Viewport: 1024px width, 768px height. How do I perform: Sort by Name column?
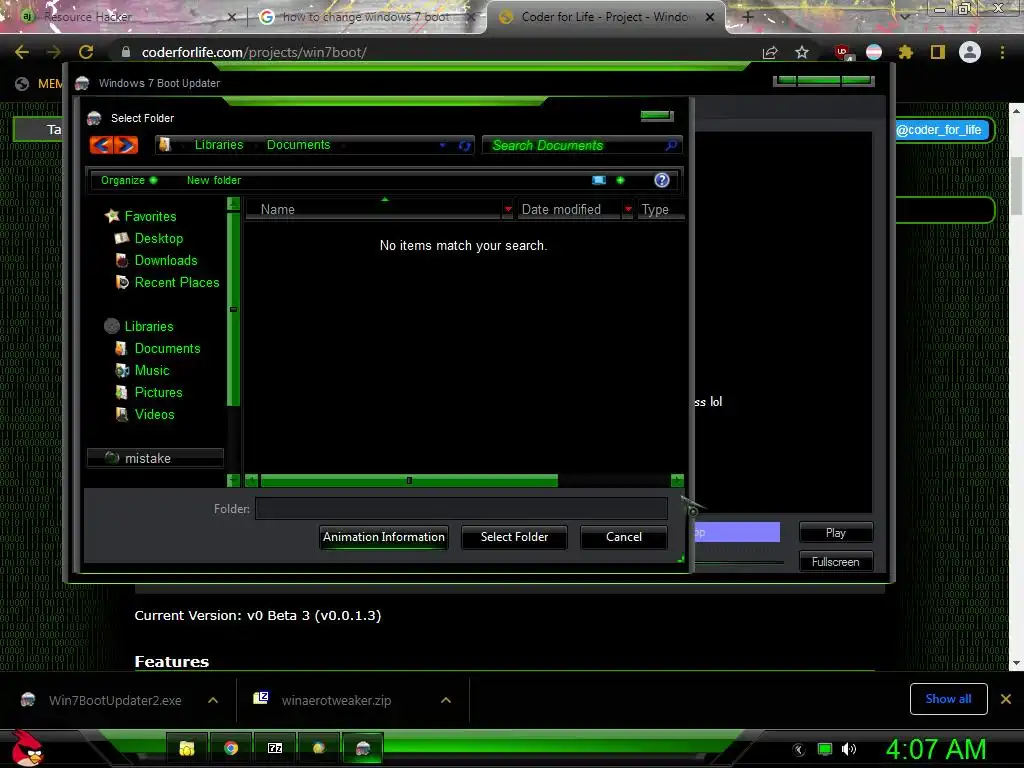click(x=374, y=210)
